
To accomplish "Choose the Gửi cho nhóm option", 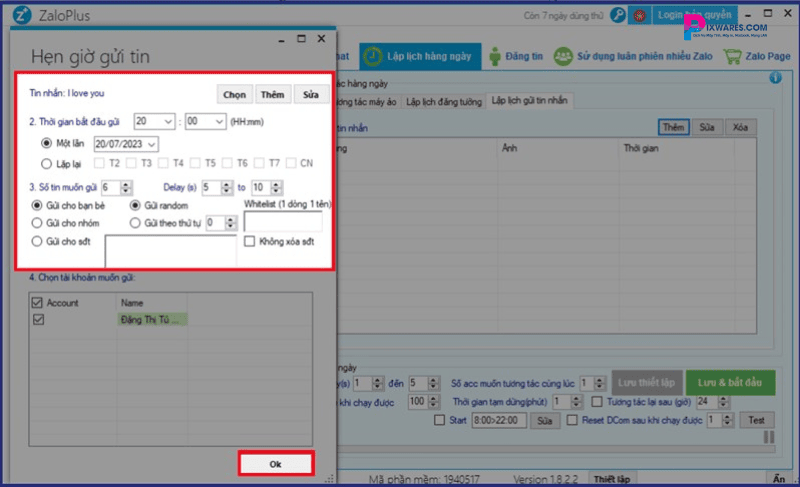I will [x=38, y=223].
